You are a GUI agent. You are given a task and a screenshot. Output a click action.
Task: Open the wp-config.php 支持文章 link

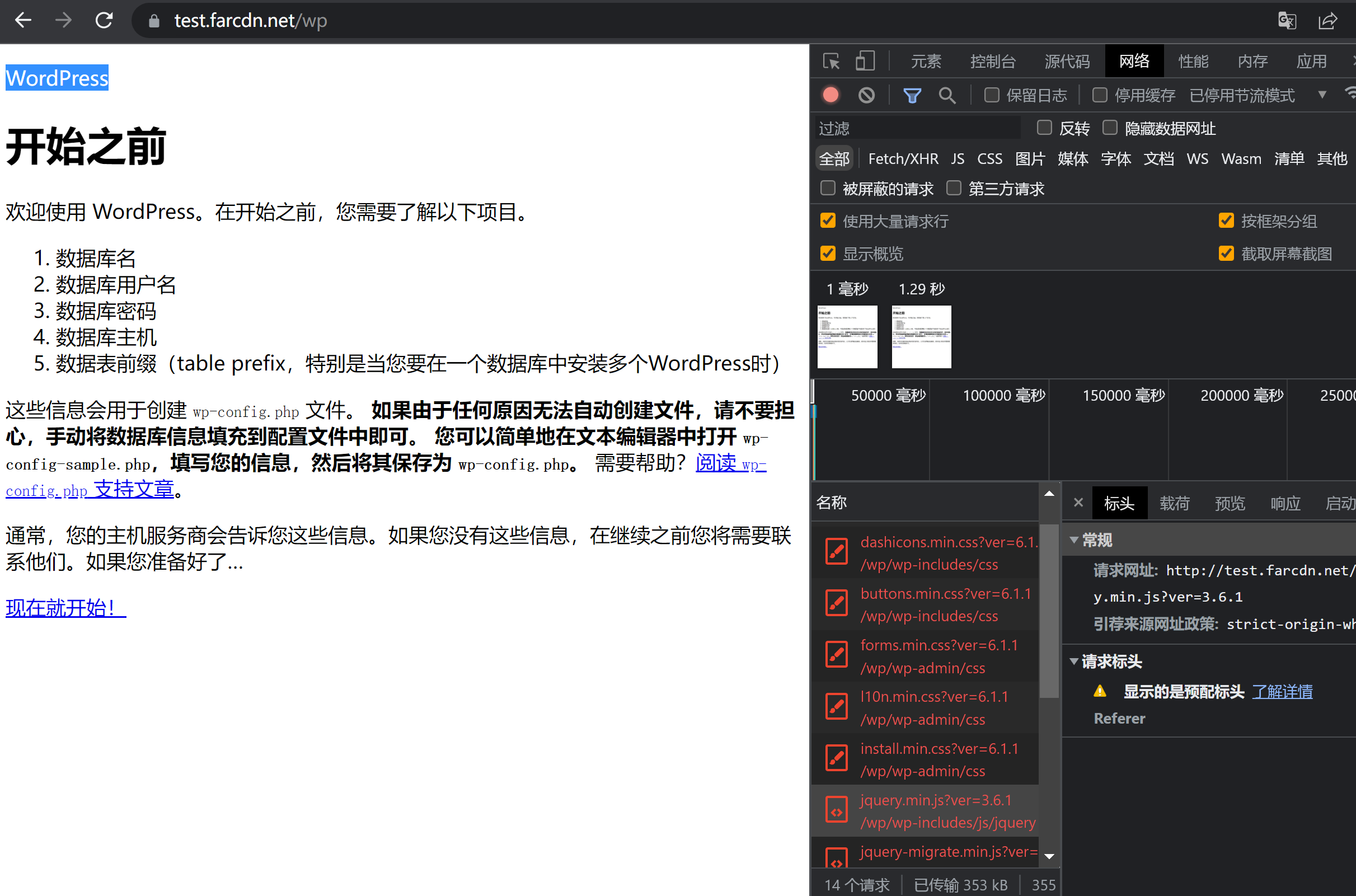tap(90, 489)
